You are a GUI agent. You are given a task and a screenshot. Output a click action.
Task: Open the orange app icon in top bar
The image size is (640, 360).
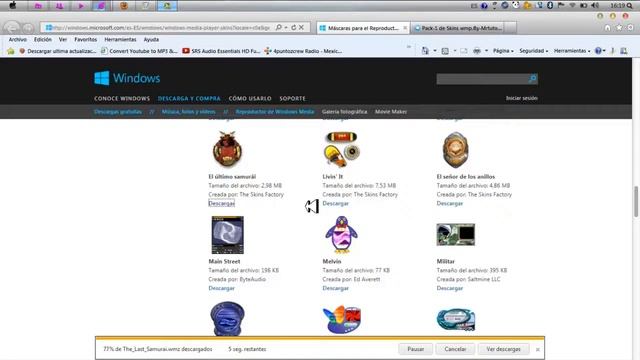124,6
